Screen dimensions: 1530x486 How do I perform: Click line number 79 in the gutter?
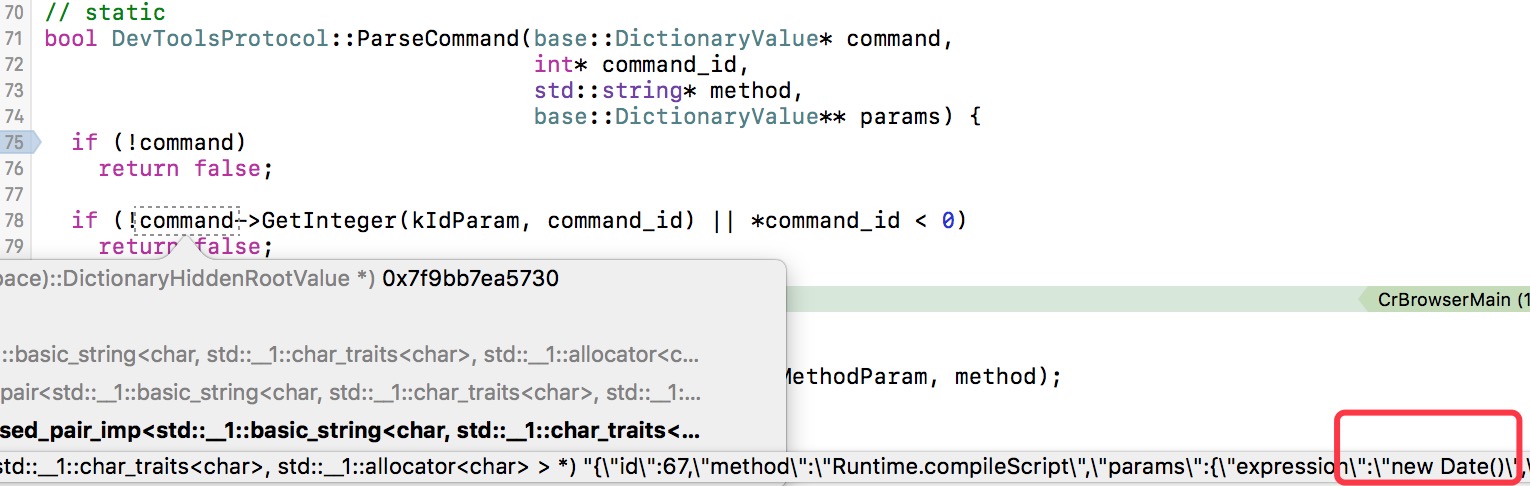14,246
